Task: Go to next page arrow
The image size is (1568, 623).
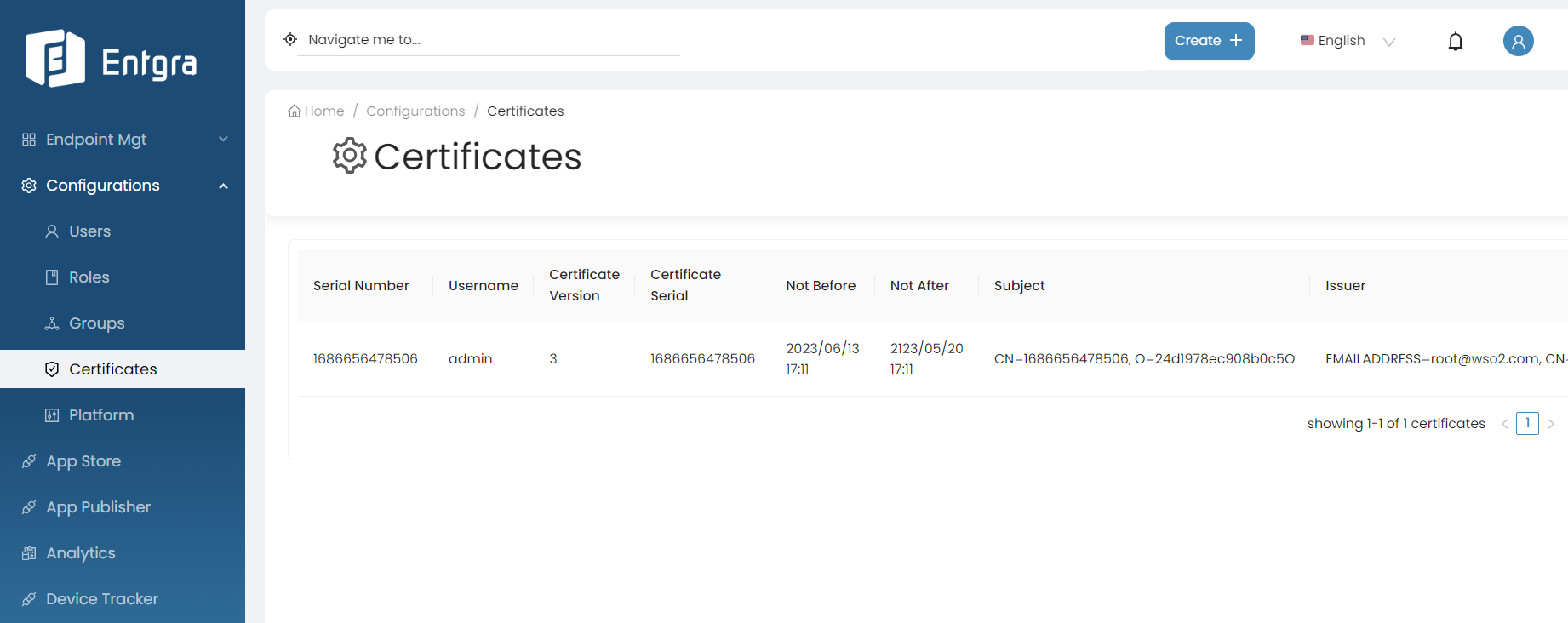Action: tap(1551, 424)
